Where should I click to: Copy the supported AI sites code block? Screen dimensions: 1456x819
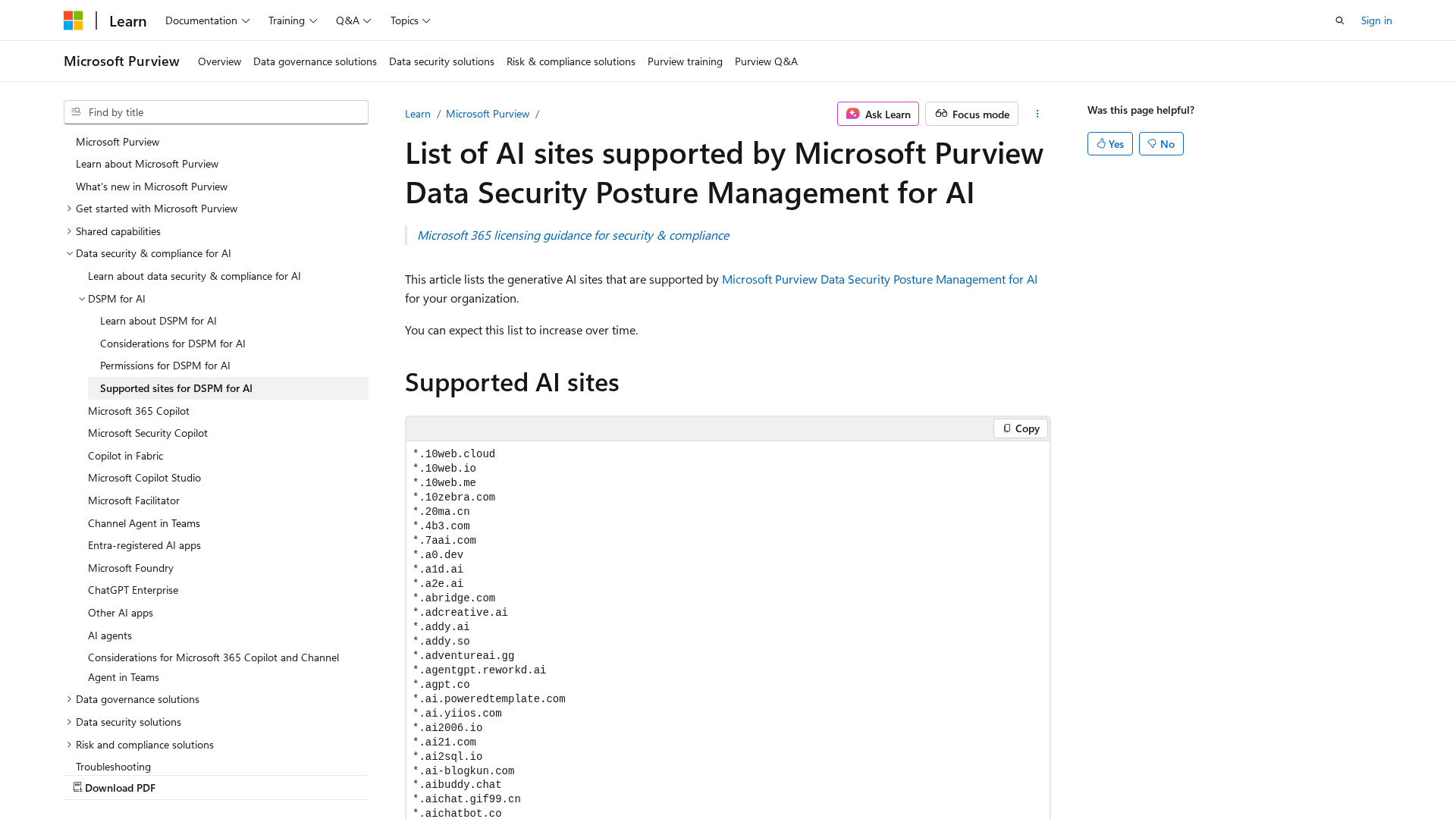(x=1020, y=428)
